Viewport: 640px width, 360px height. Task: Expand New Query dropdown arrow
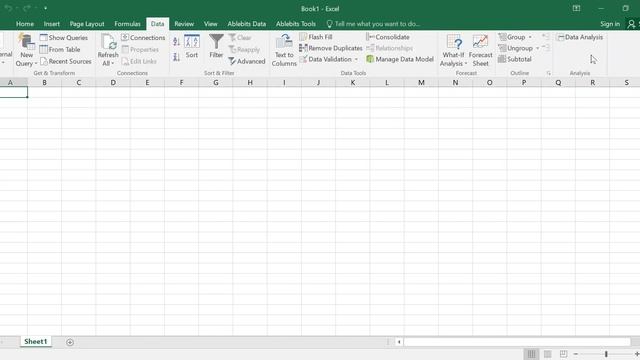click(x=36, y=64)
